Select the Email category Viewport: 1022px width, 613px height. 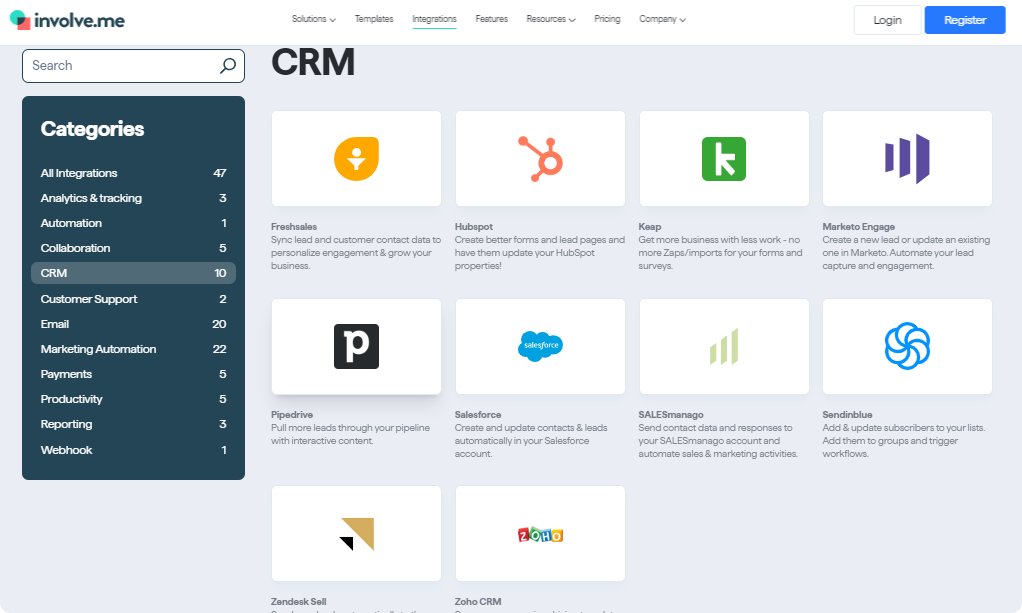[x=133, y=324]
